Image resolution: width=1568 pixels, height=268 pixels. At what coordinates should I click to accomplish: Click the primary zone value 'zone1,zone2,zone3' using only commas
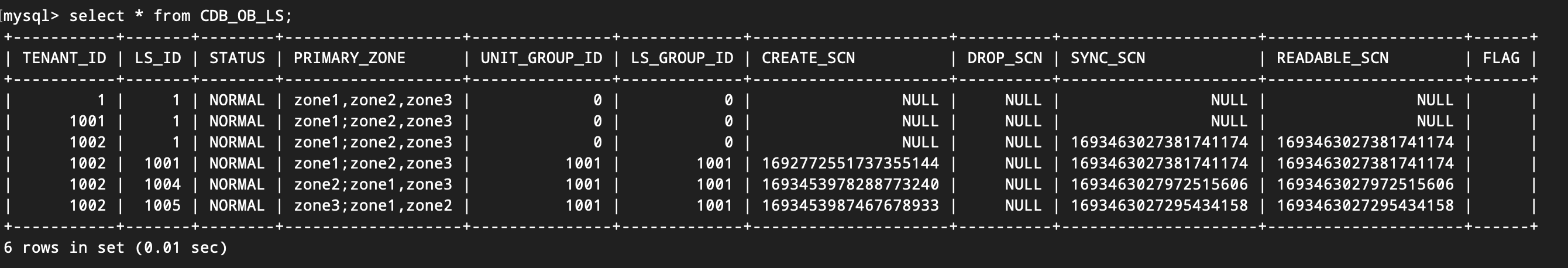click(x=373, y=101)
